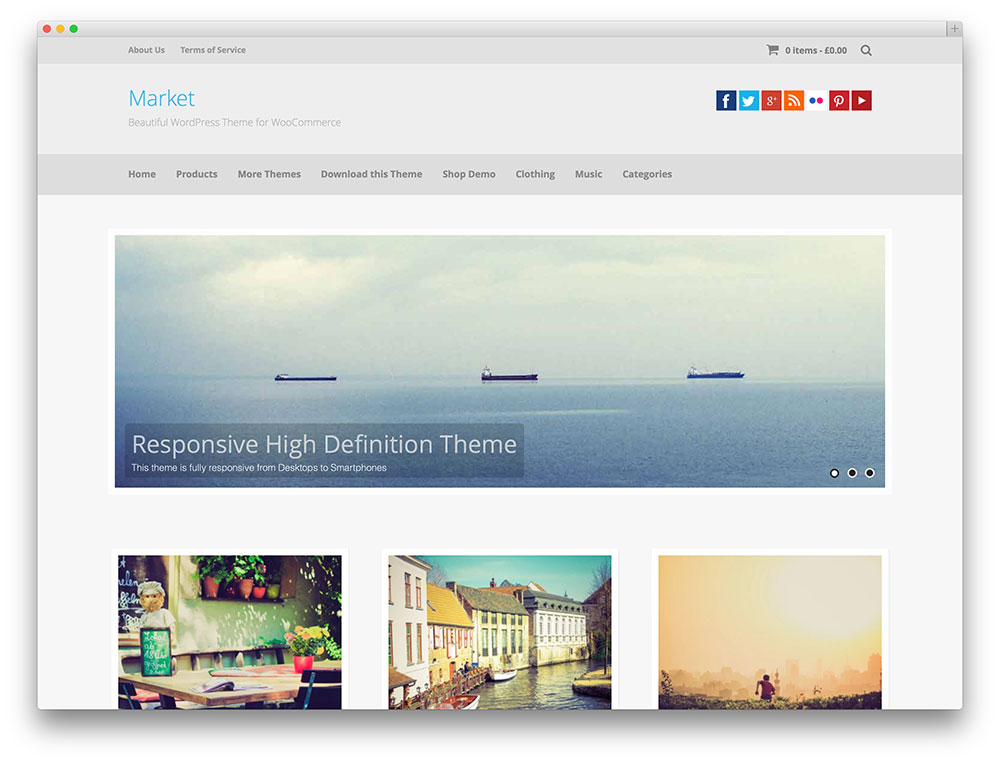
Task: Select Download this Theme in the menu
Action: point(371,174)
